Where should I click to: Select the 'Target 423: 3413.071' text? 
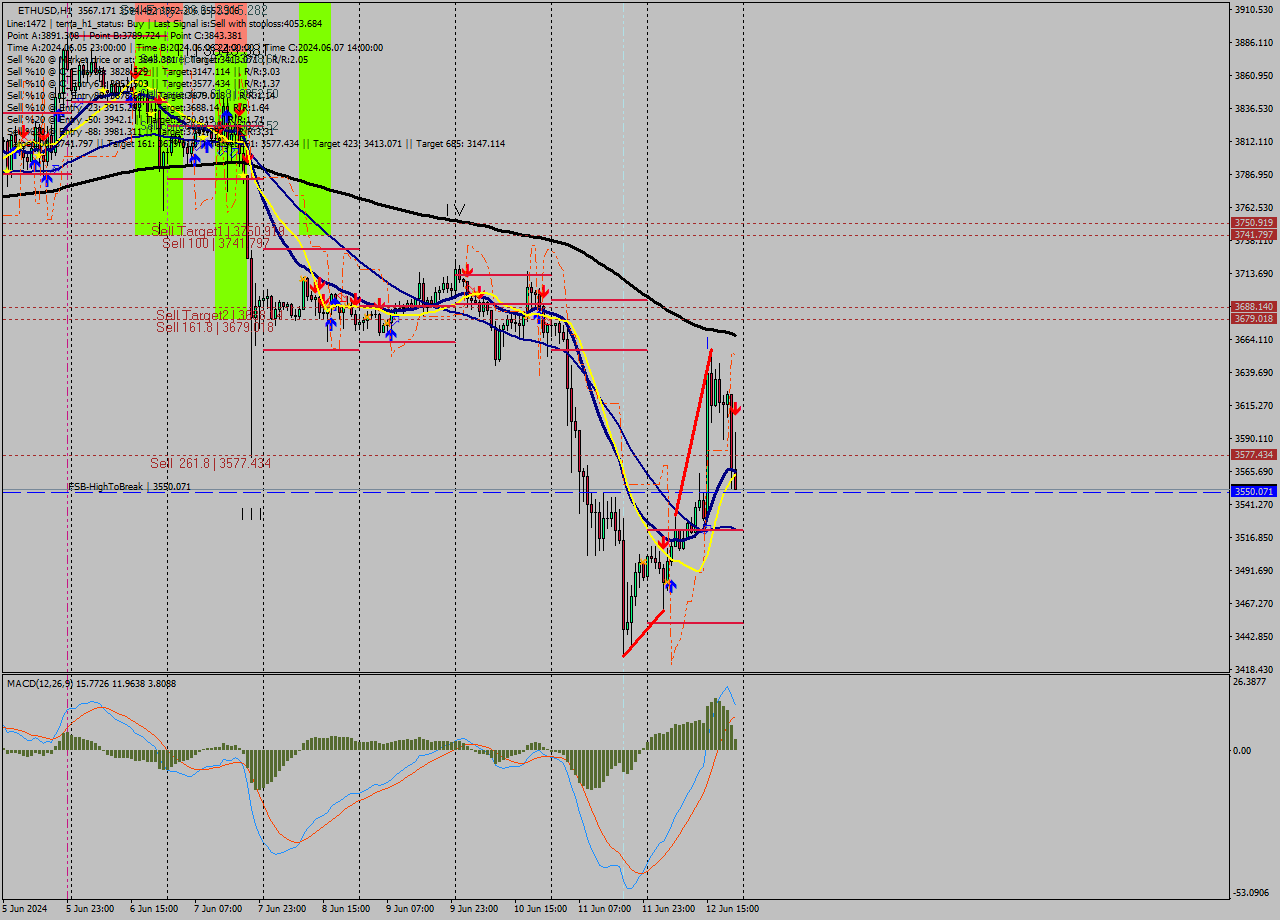[357, 144]
